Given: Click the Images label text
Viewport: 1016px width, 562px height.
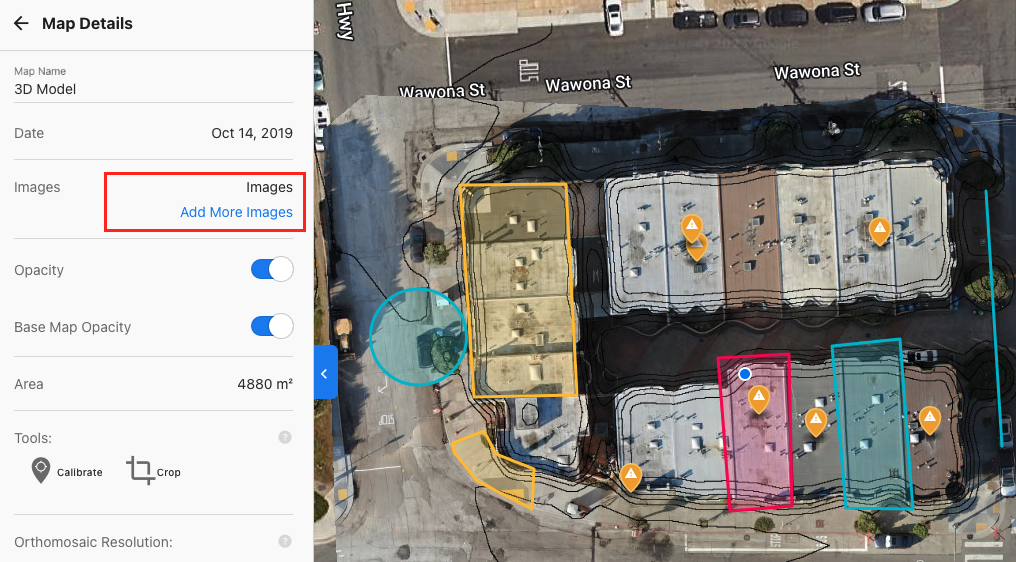Looking at the screenshot, I should click(37, 187).
